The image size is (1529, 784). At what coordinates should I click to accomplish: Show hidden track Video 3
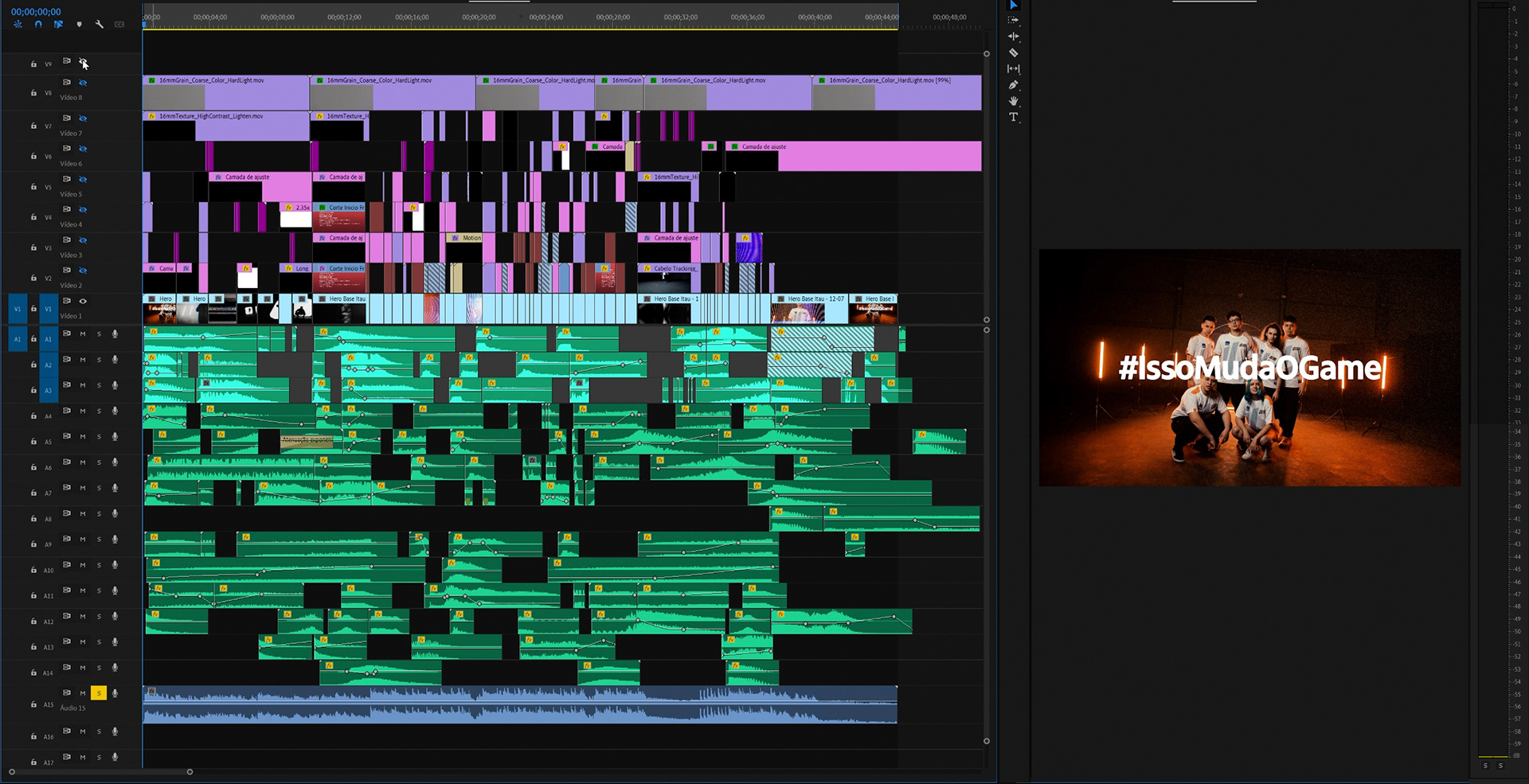[x=83, y=240]
